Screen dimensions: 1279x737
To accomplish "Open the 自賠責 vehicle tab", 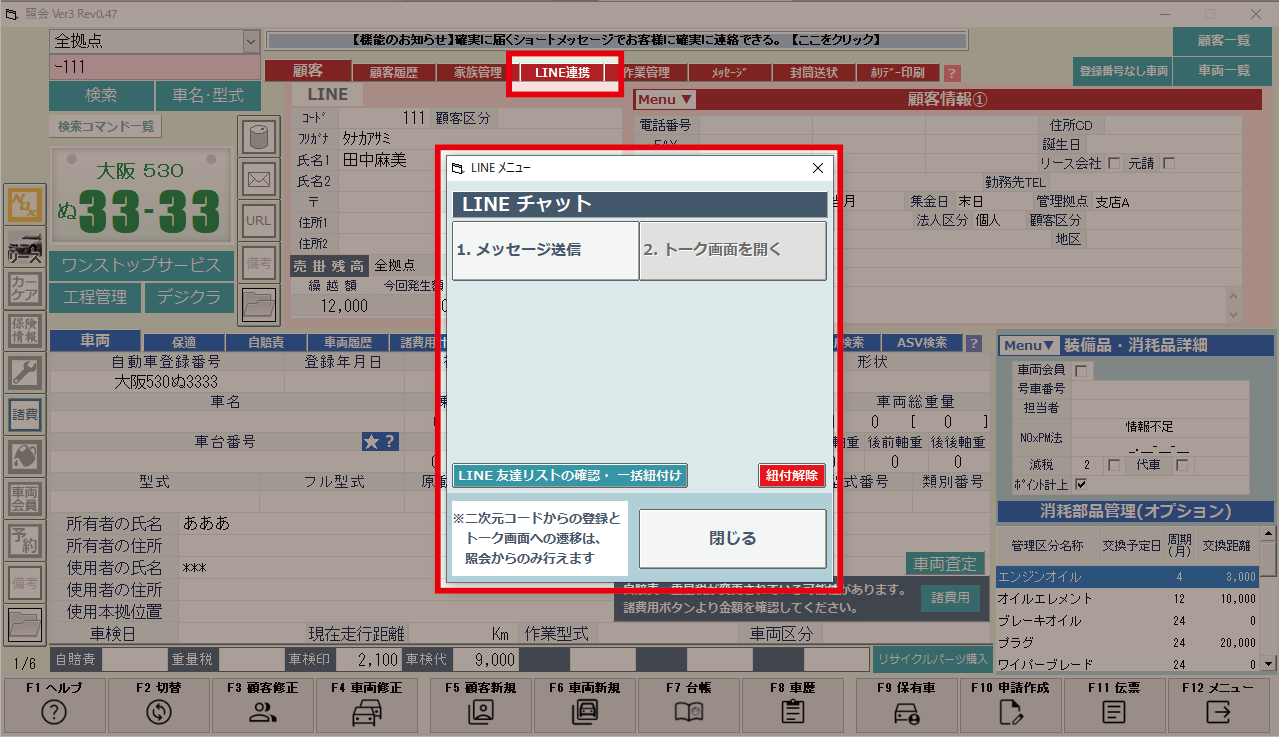I will tap(266, 342).
